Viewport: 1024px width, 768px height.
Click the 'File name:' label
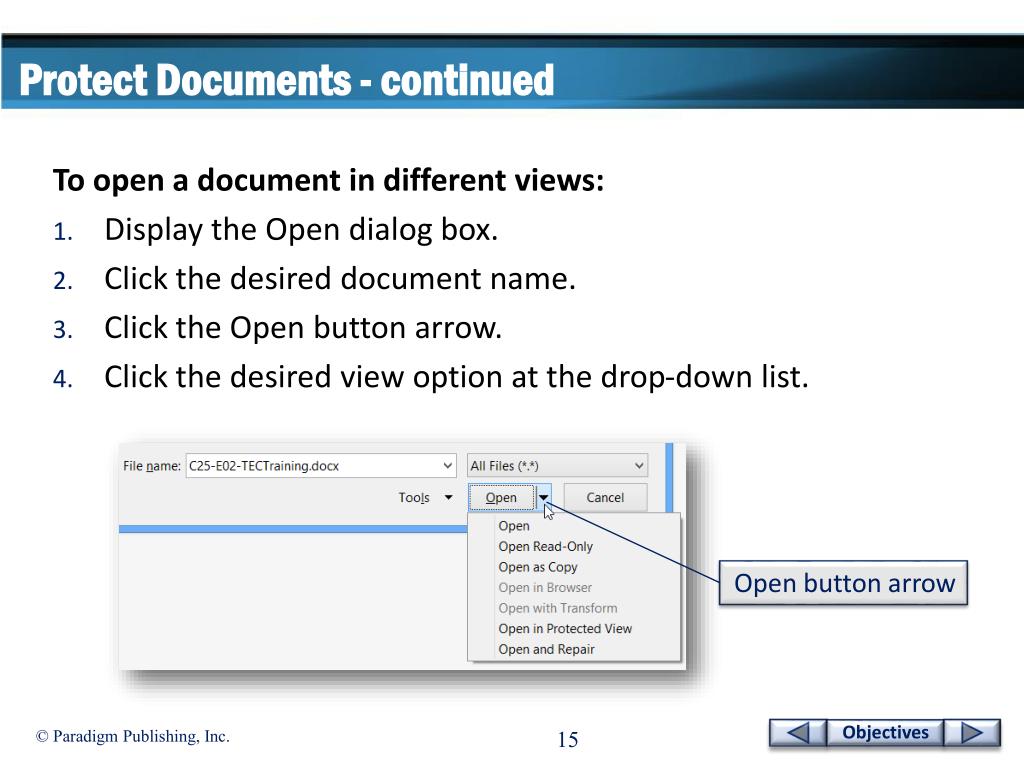tap(152, 466)
